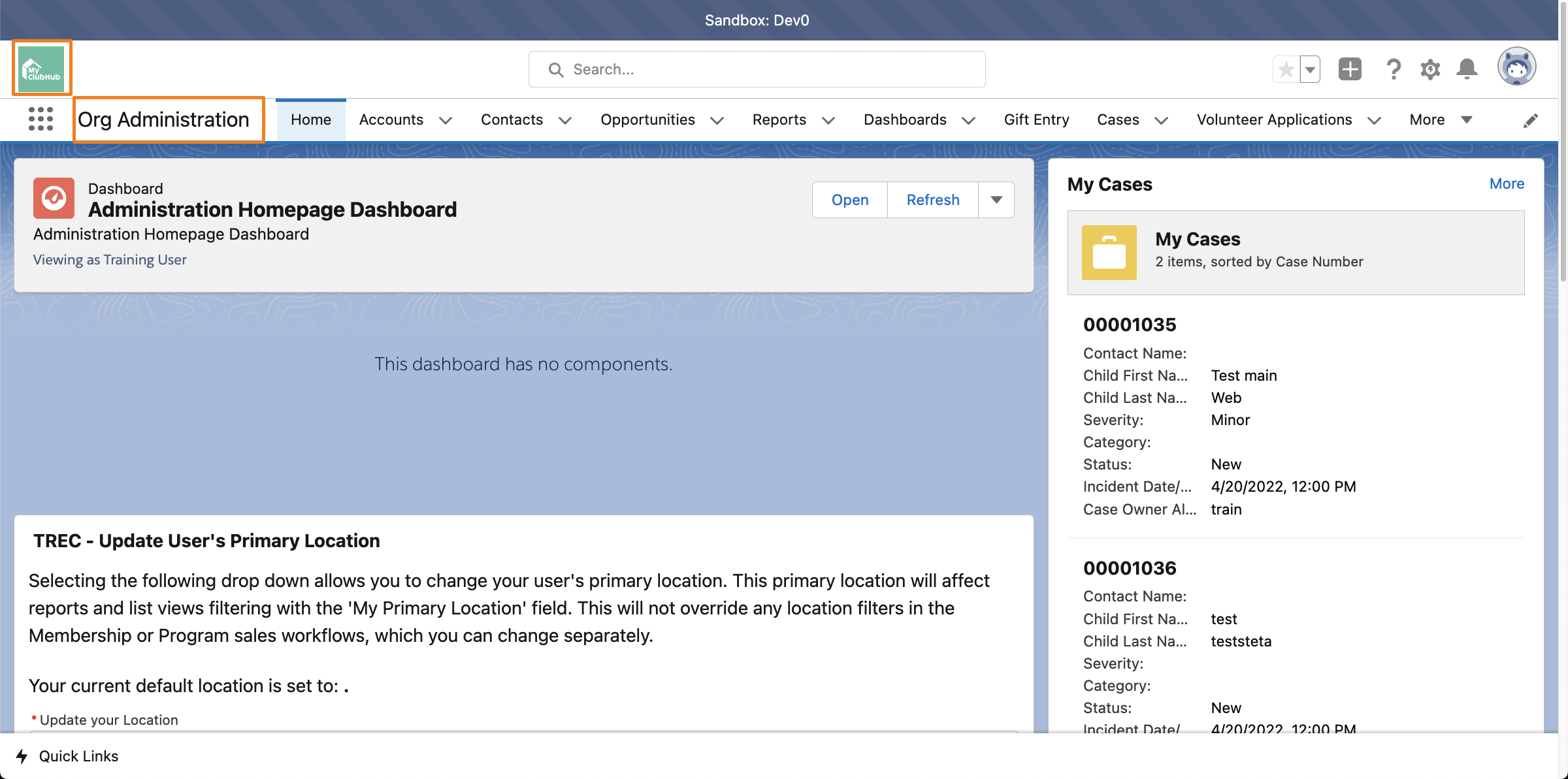Screen dimensions: 1568x779
Task: Expand the Accounts tab dropdown
Action: [x=446, y=120]
